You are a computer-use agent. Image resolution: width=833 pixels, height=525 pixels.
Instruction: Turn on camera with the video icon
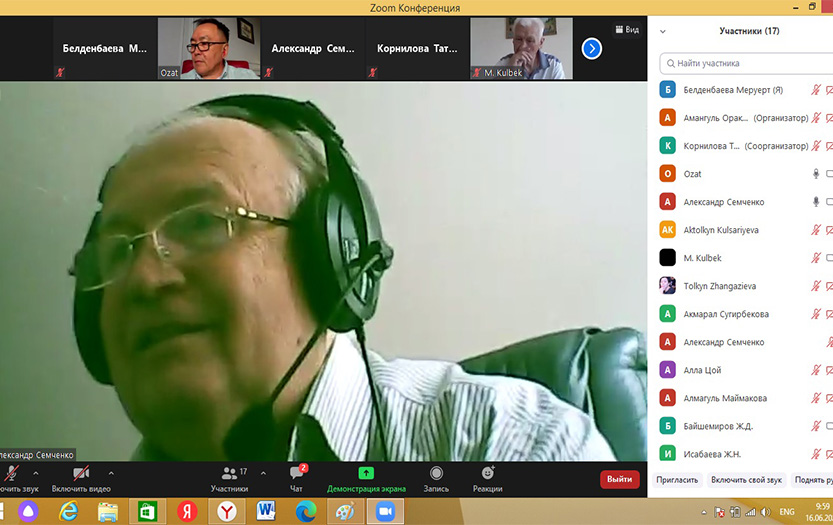(81, 473)
